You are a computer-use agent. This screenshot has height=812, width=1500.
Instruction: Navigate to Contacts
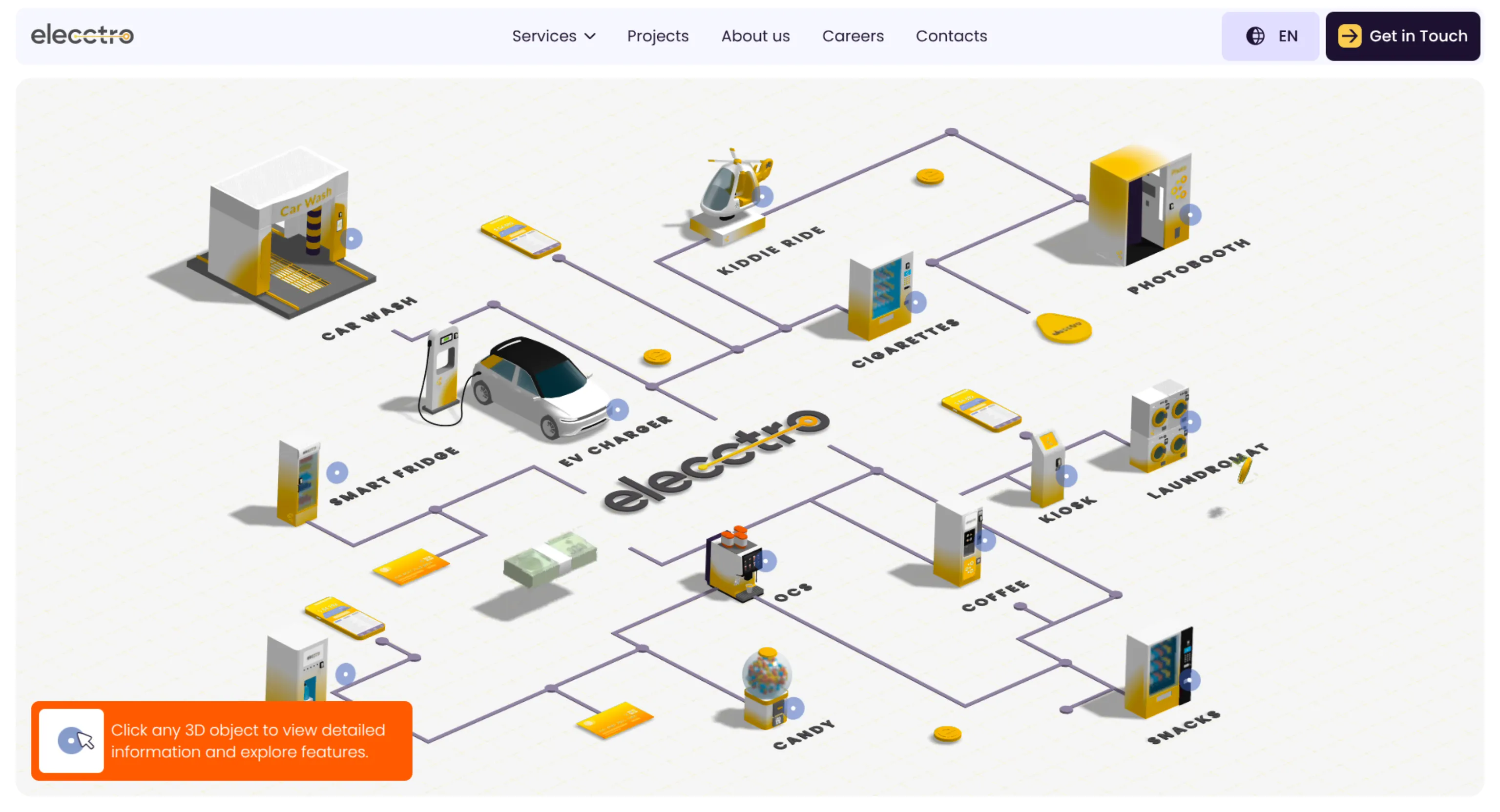pos(951,36)
